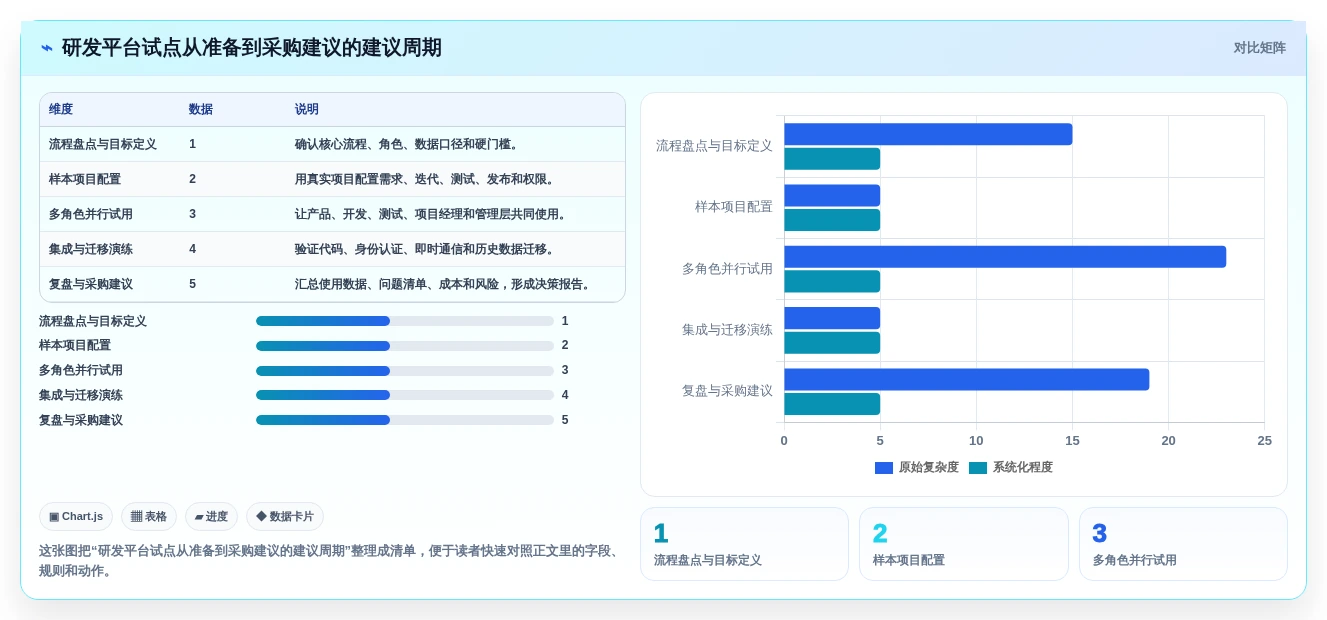The image size is (1327, 620).
Task: Click the 维度 column header
Action: [61, 109]
